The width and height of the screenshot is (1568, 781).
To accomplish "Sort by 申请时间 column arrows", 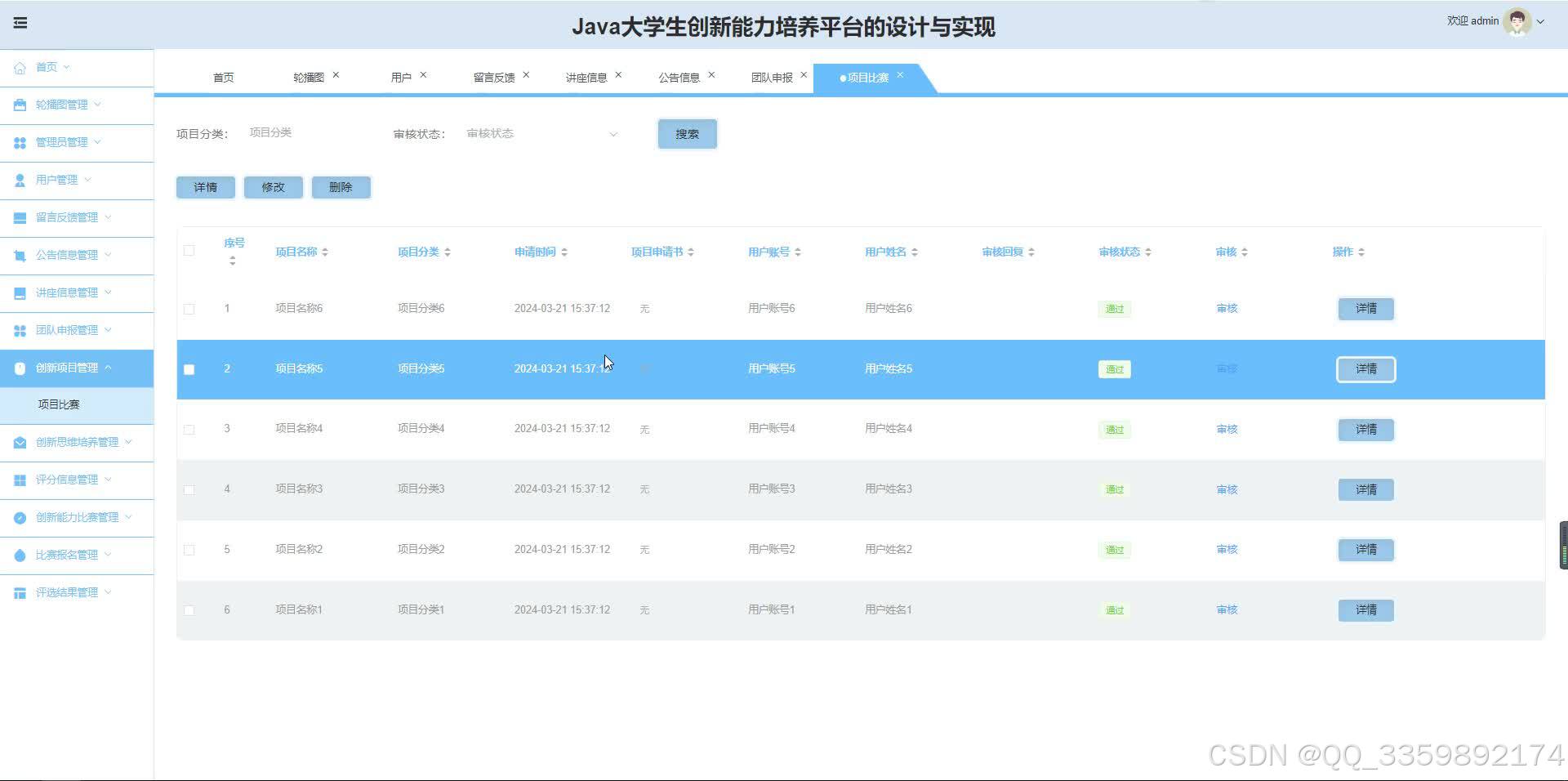I will click(x=564, y=252).
